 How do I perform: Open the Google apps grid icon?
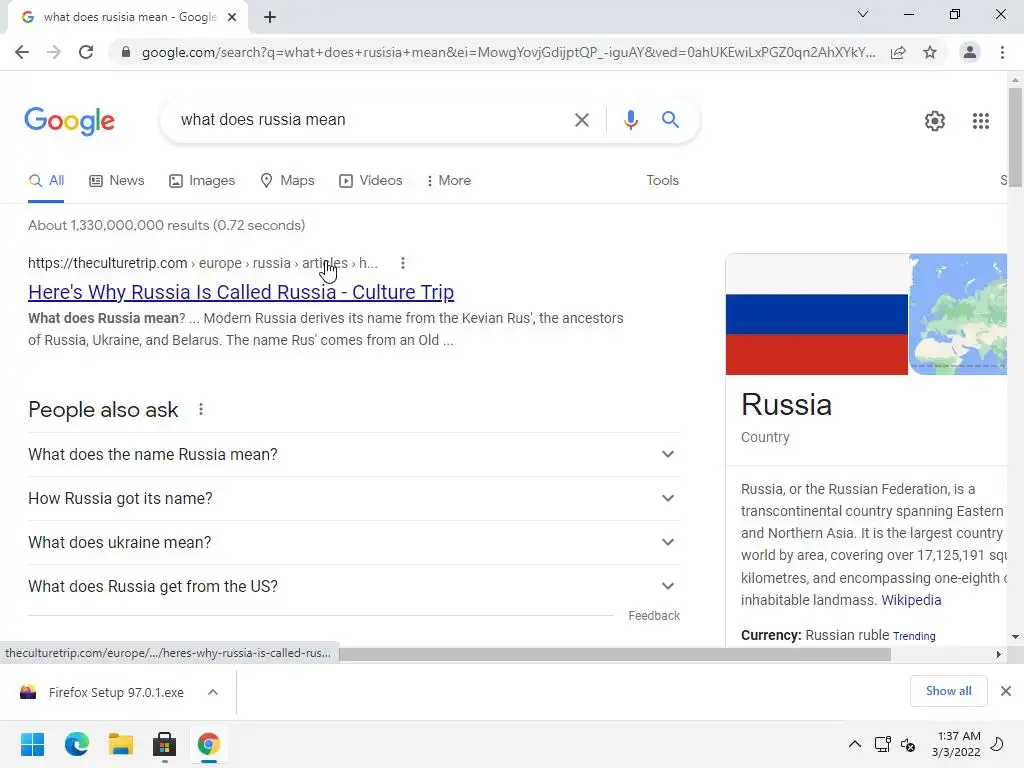click(980, 121)
